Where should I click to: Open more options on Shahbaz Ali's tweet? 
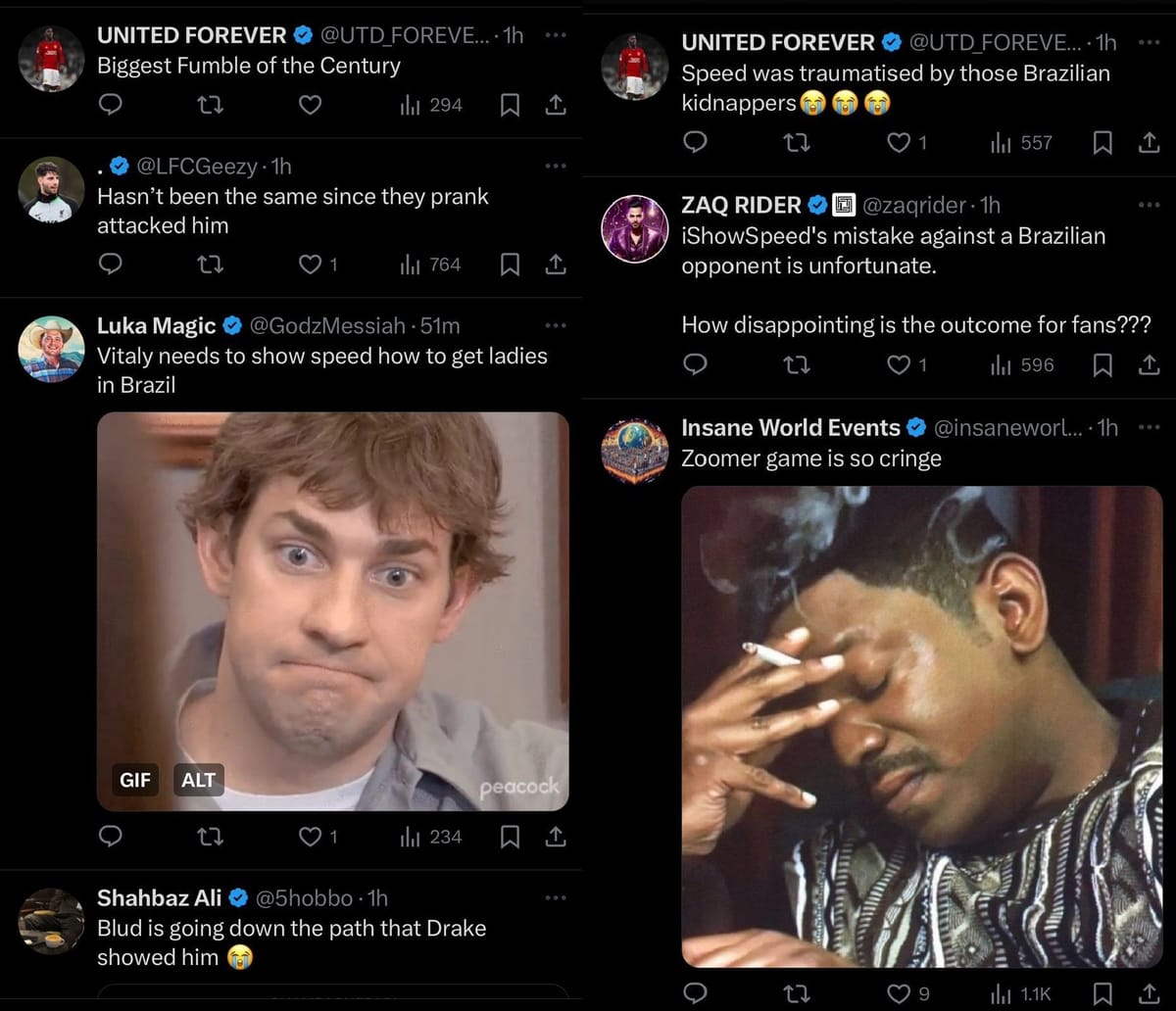pos(556,897)
